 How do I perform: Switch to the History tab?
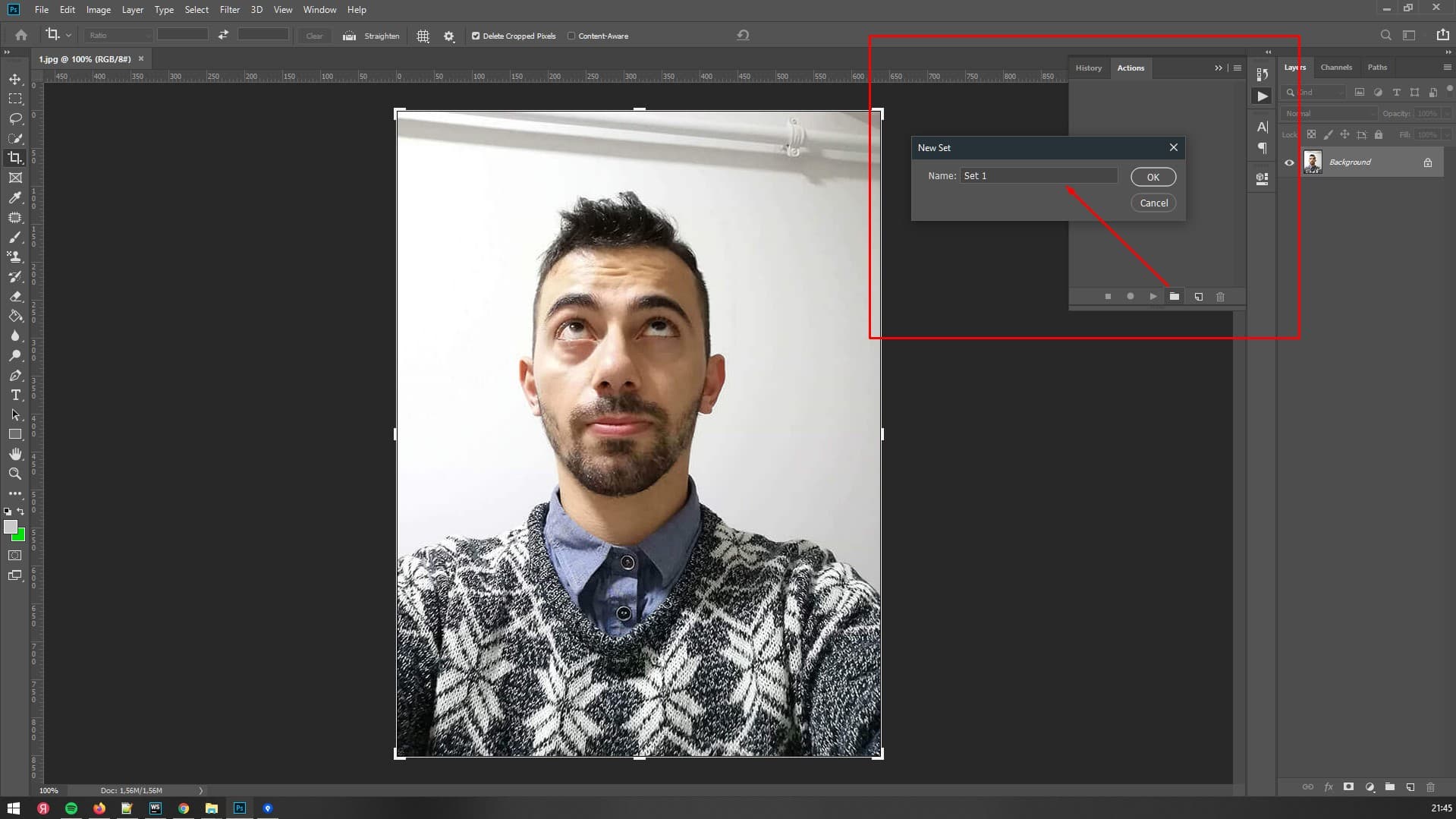tap(1088, 68)
